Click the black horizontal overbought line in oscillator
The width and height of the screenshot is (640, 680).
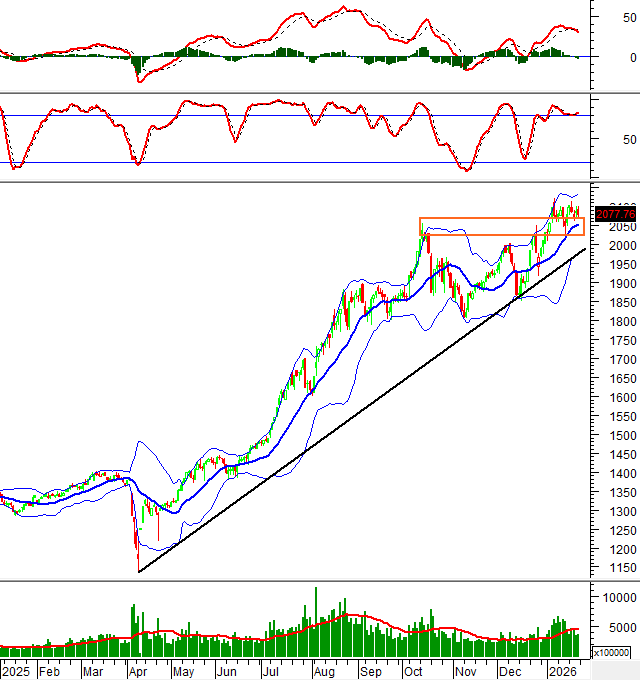[x=300, y=115]
